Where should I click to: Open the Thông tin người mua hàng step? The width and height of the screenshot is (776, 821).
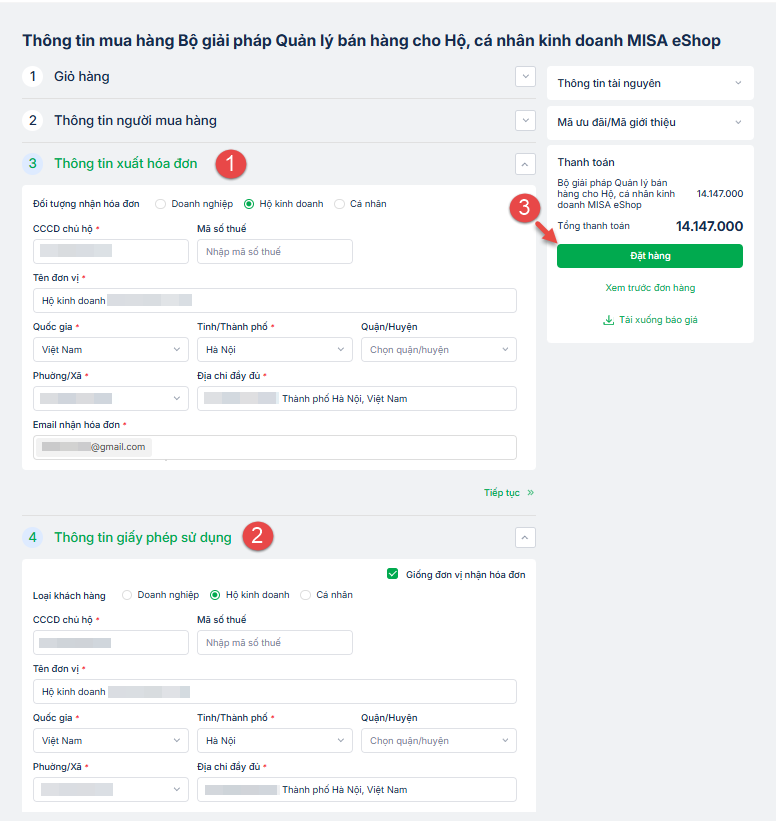click(x=135, y=121)
